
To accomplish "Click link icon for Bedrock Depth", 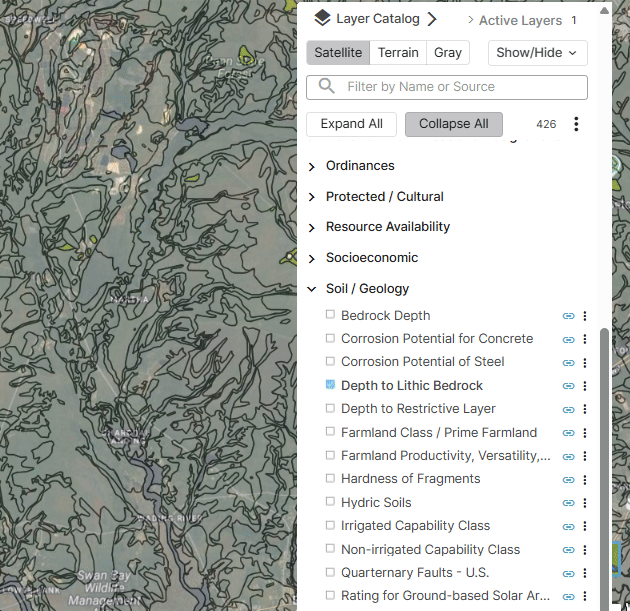I will (x=569, y=316).
